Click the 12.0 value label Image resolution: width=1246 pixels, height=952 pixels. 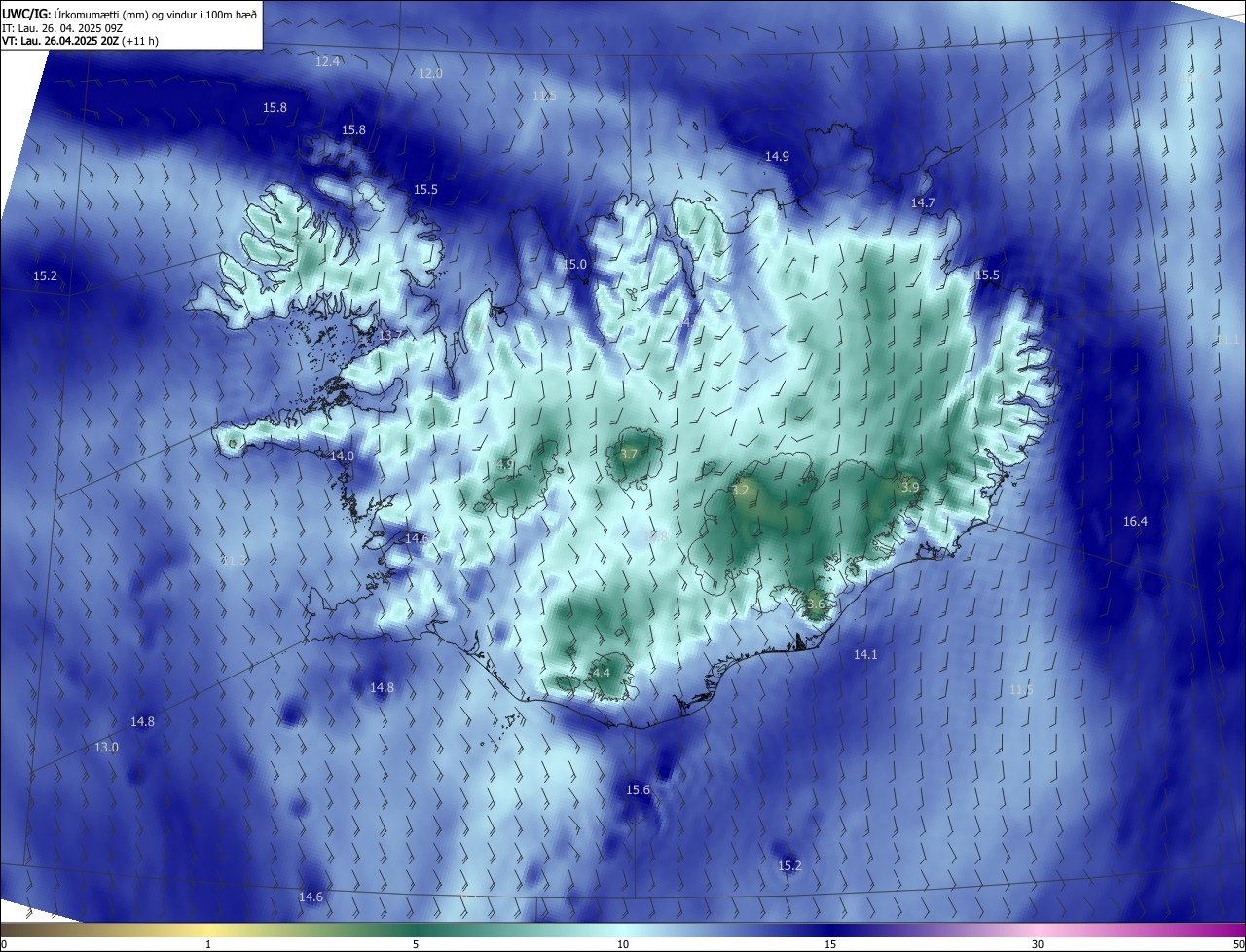[430, 74]
